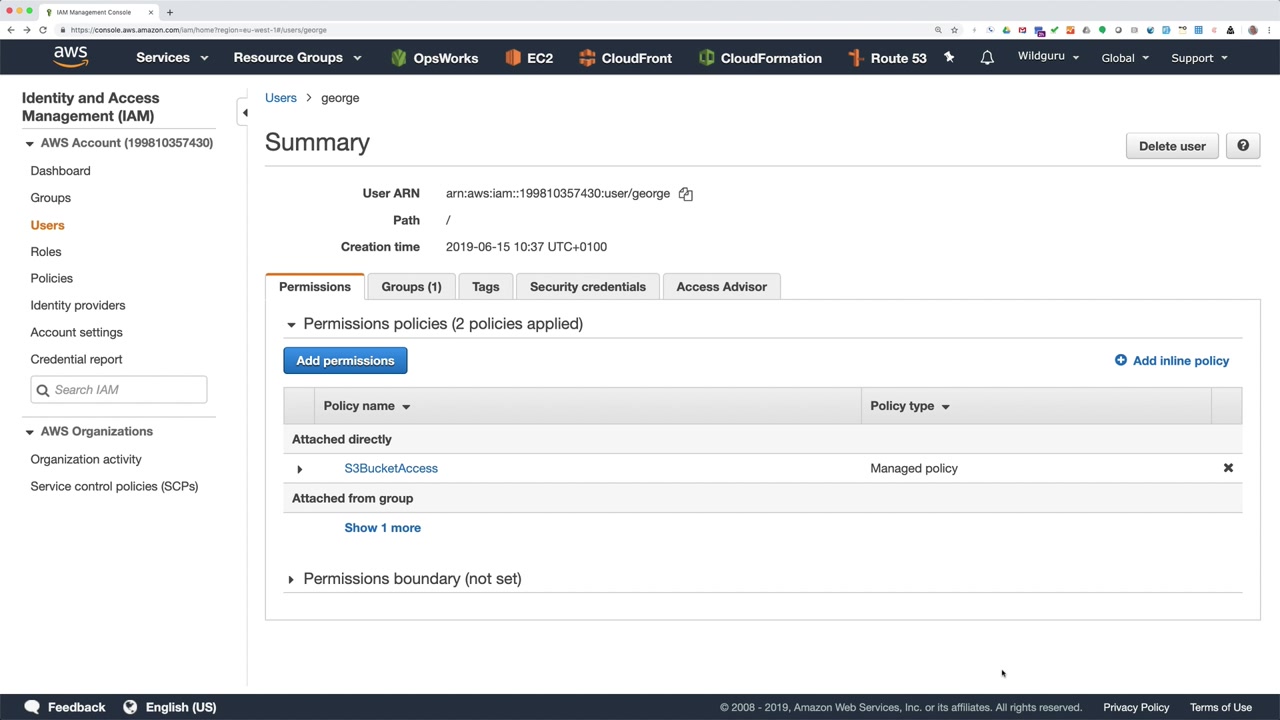Open the Security credentials tab
The height and width of the screenshot is (720, 1280).
[x=588, y=287]
